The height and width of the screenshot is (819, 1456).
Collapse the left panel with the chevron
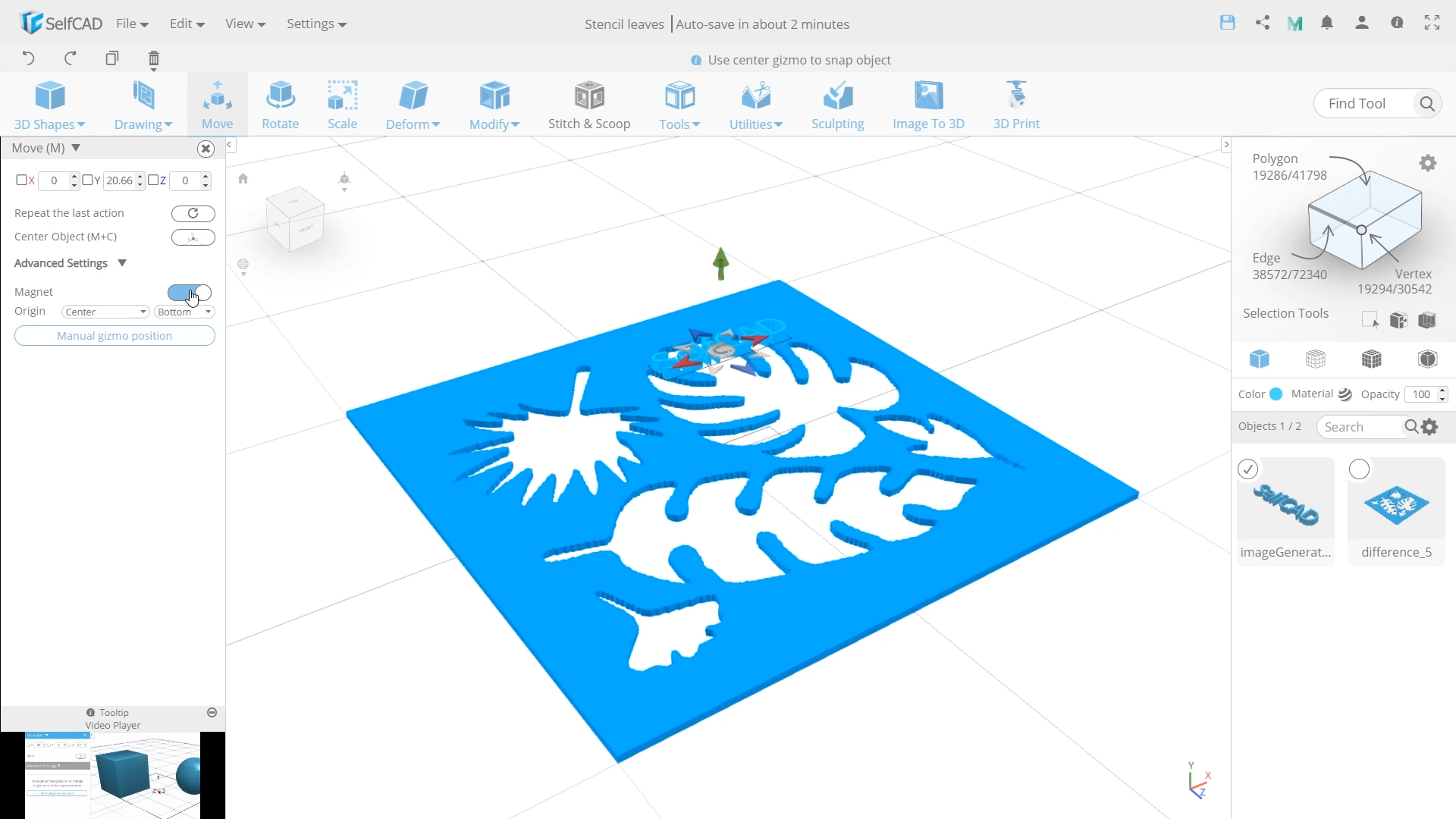point(230,145)
